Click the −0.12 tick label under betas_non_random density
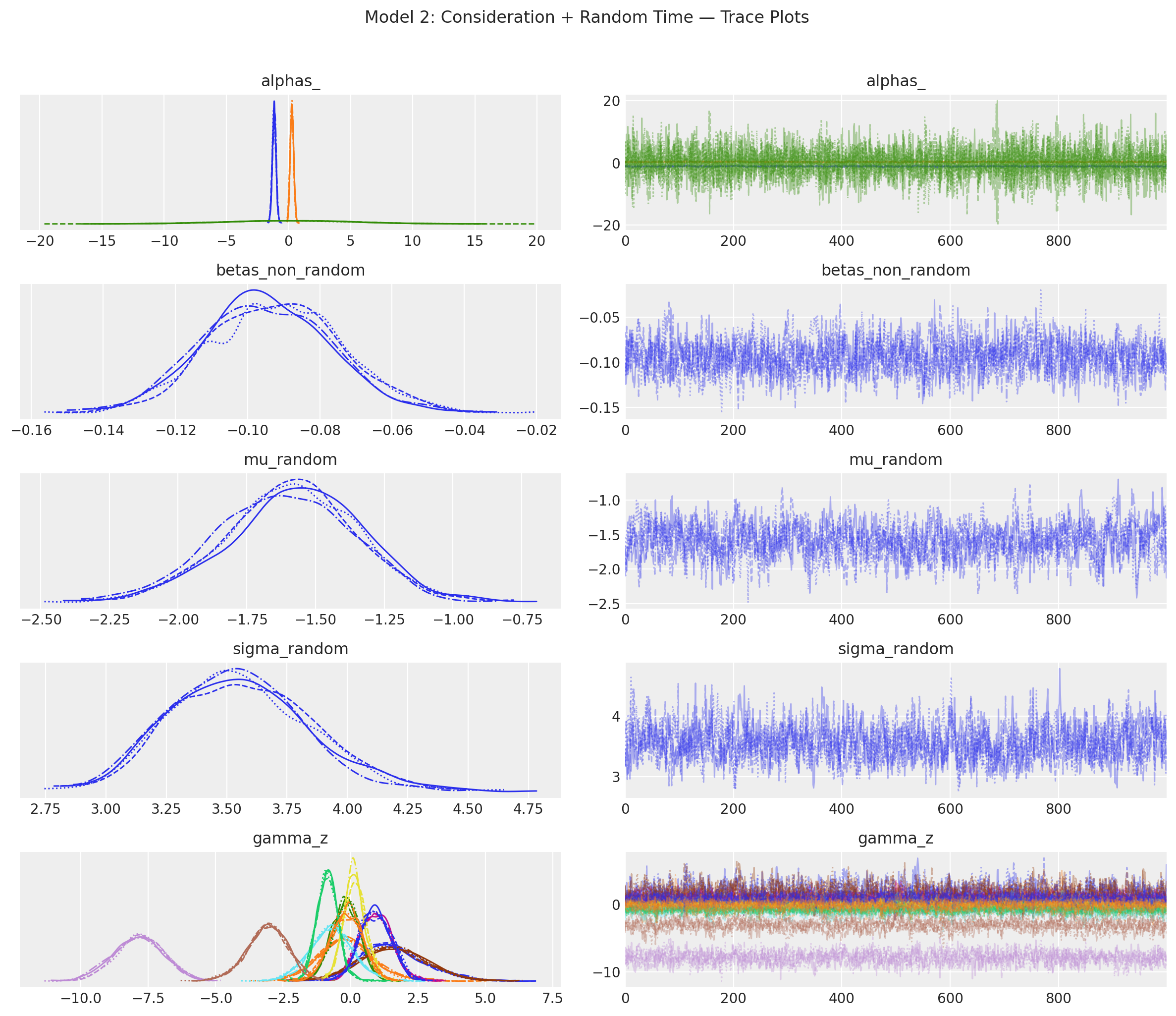The width and height of the screenshot is (1176, 1016). tap(175, 431)
